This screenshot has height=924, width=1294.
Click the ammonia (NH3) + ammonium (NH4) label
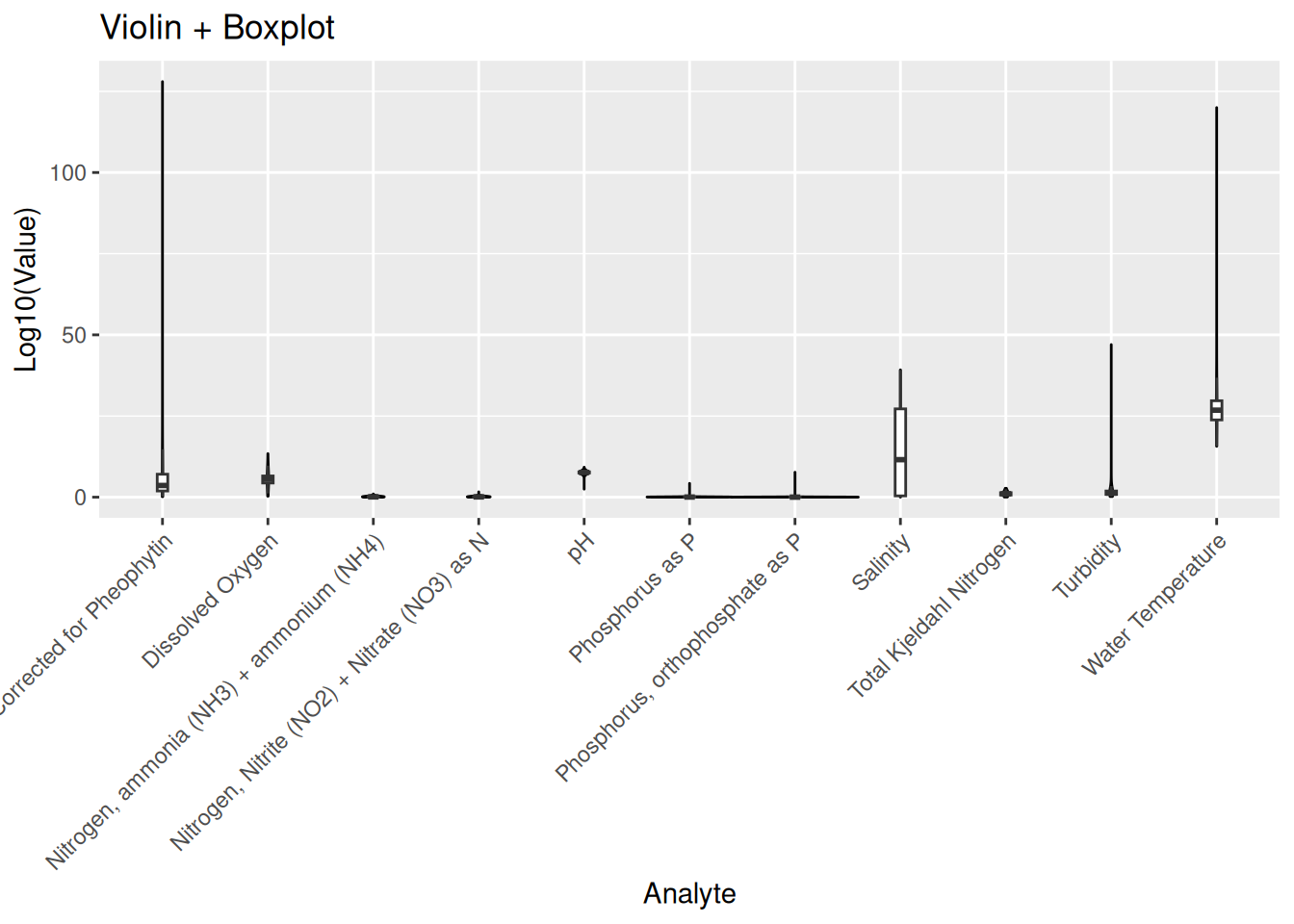coord(216,703)
